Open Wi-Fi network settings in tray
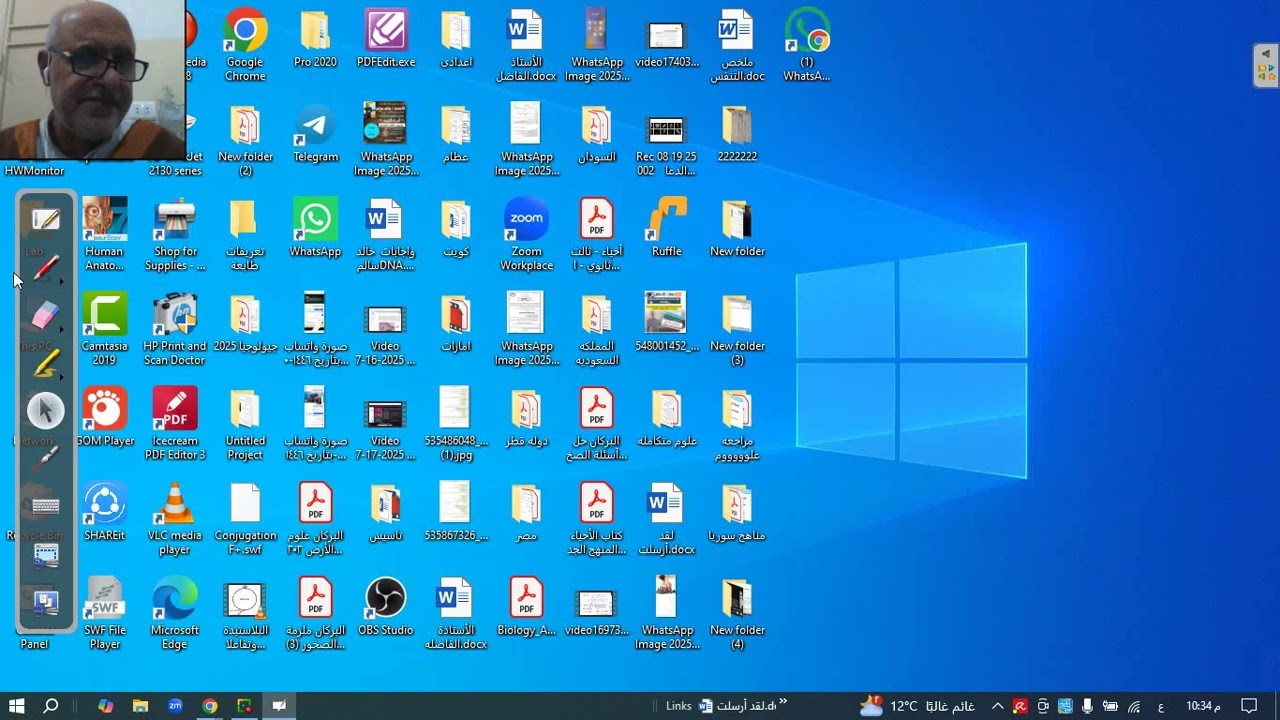Image resolution: width=1280 pixels, height=720 pixels. [1134, 706]
